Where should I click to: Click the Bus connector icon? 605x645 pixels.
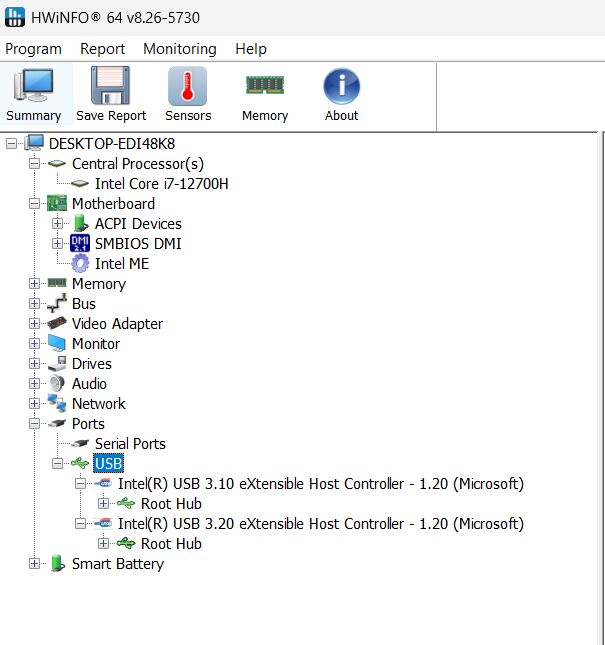pos(57,303)
